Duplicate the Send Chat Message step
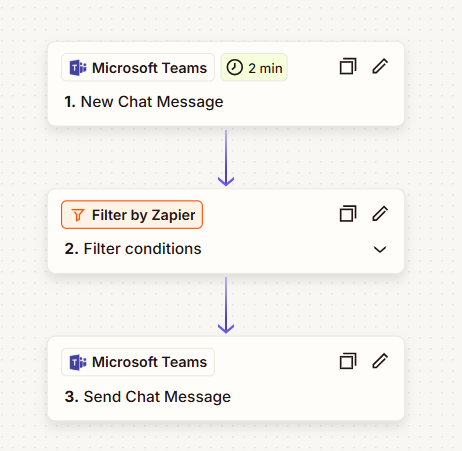 click(348, 361)
